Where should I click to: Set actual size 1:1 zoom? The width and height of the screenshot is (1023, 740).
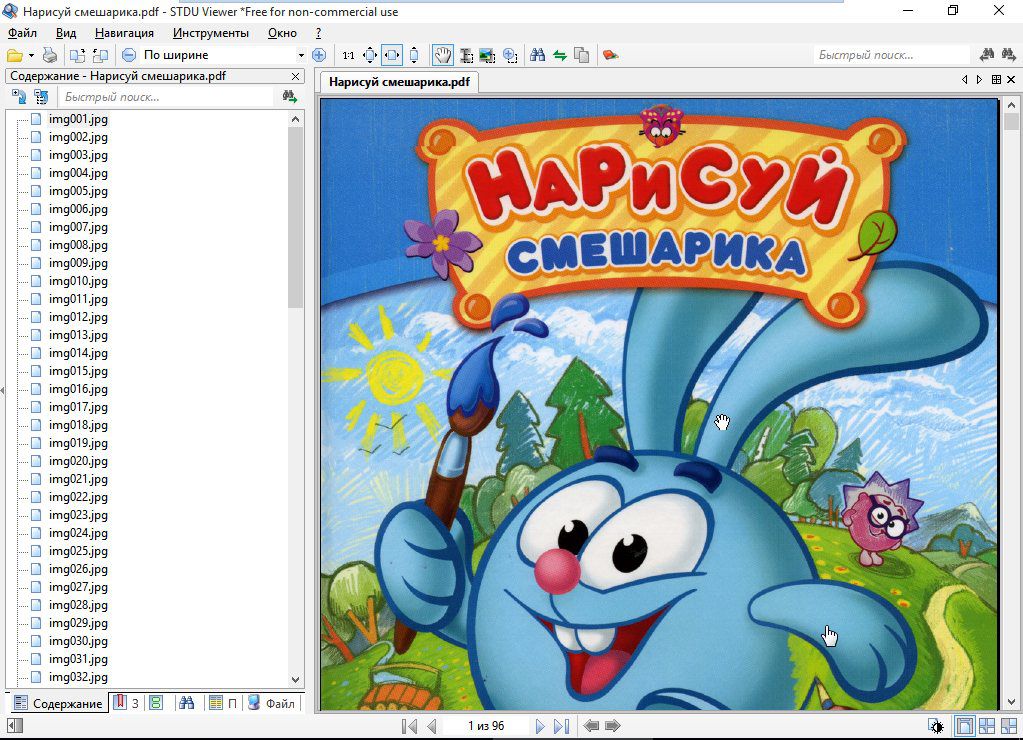(x=348, y=55)
